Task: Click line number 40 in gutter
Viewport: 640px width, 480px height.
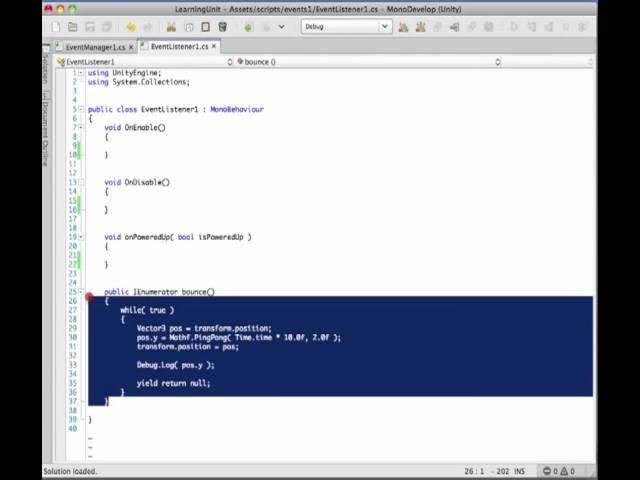Action: 73,429
